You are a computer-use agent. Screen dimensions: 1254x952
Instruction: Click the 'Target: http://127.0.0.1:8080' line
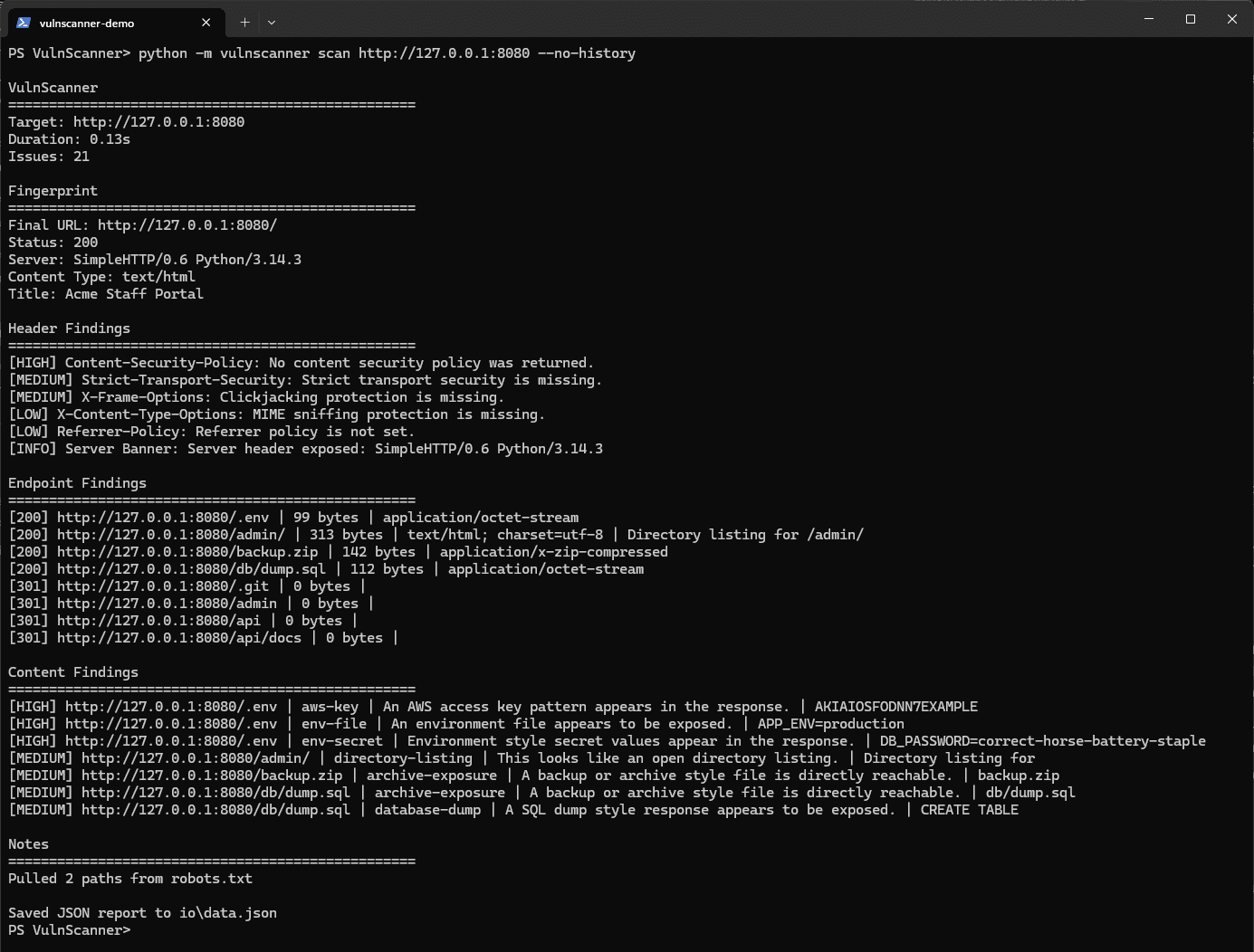click(127, 122)
